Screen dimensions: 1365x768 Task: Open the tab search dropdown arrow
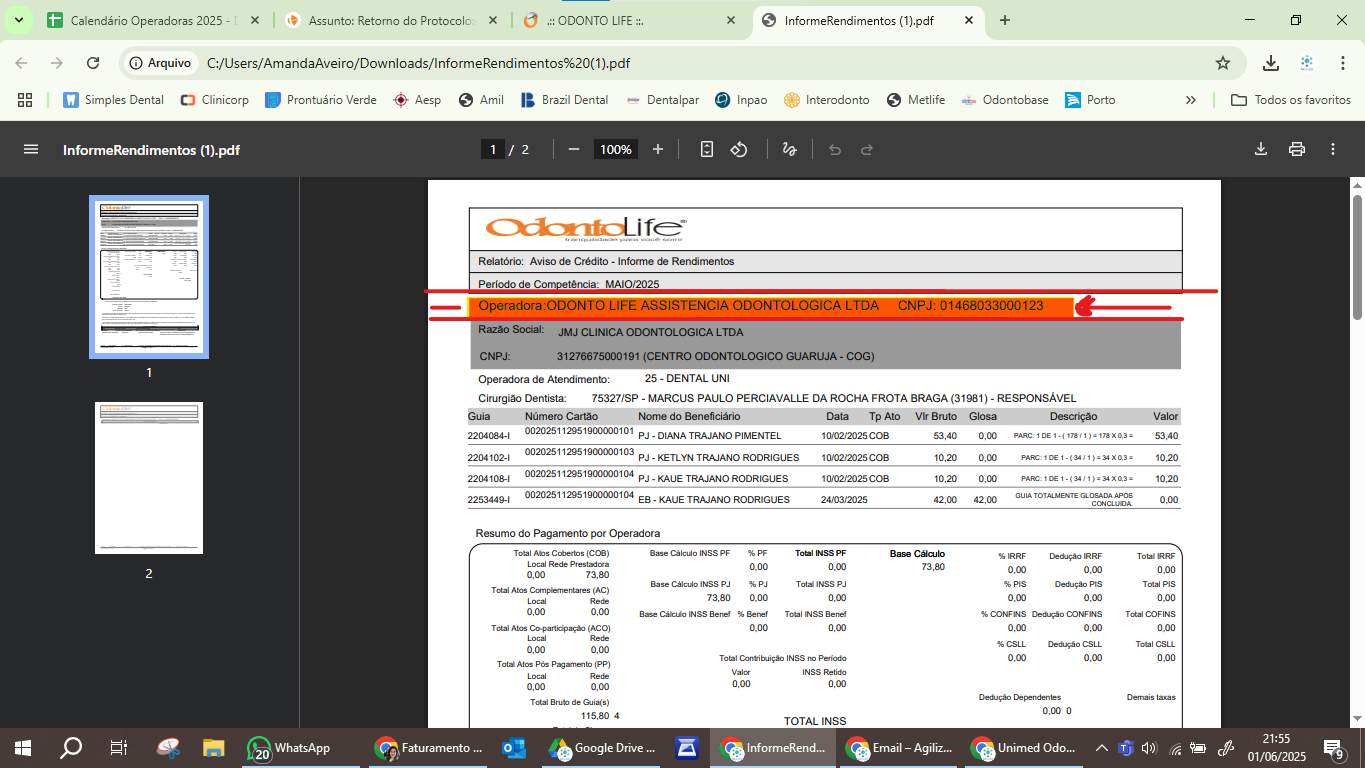pos(19,20)
